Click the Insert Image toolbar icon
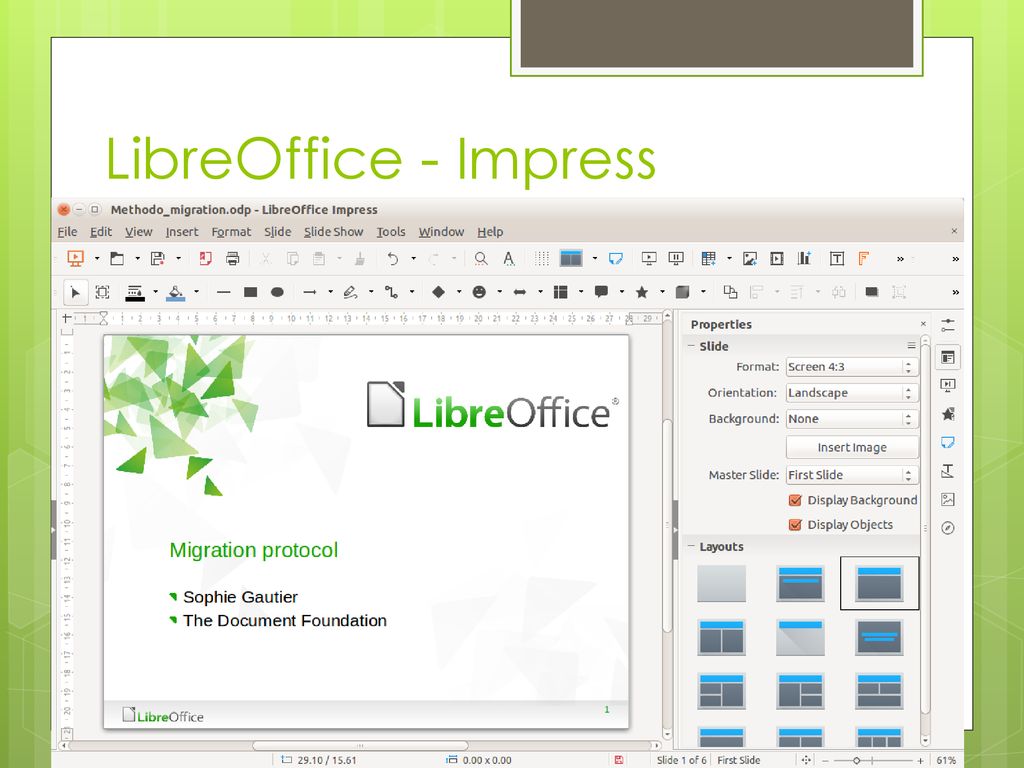Screen dimensions: 1024x768 click(750, 259)
